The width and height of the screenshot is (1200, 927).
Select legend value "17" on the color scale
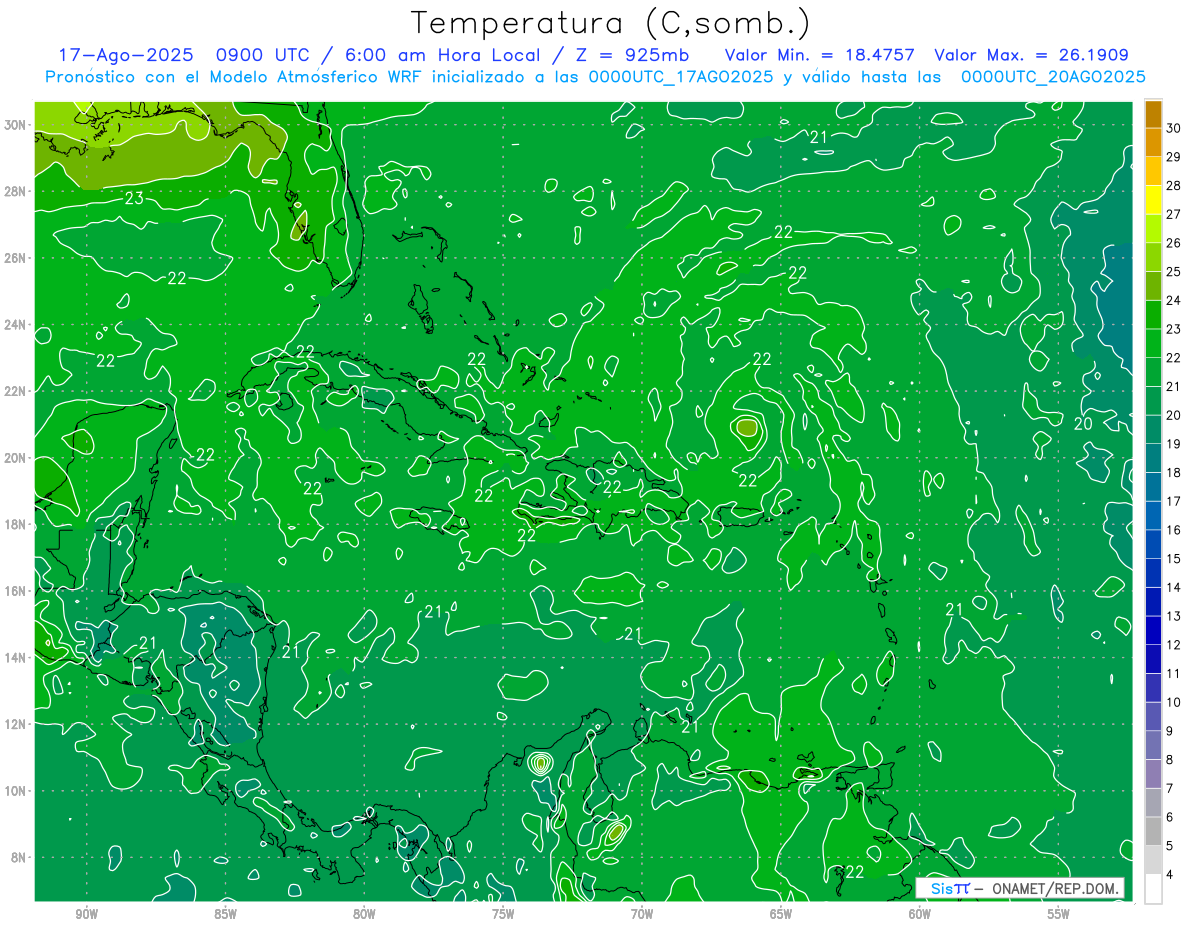1174,501
